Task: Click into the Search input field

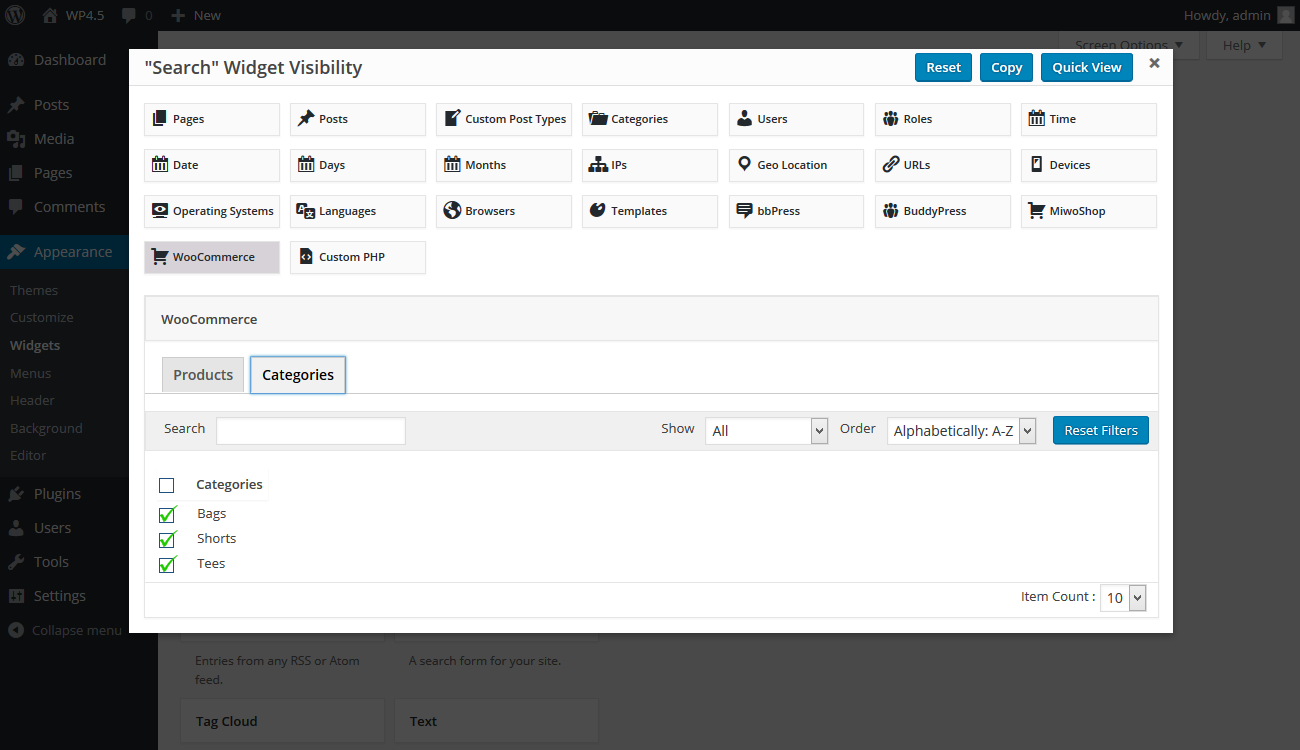Action: pyautogui.click(x=311, y=431)
